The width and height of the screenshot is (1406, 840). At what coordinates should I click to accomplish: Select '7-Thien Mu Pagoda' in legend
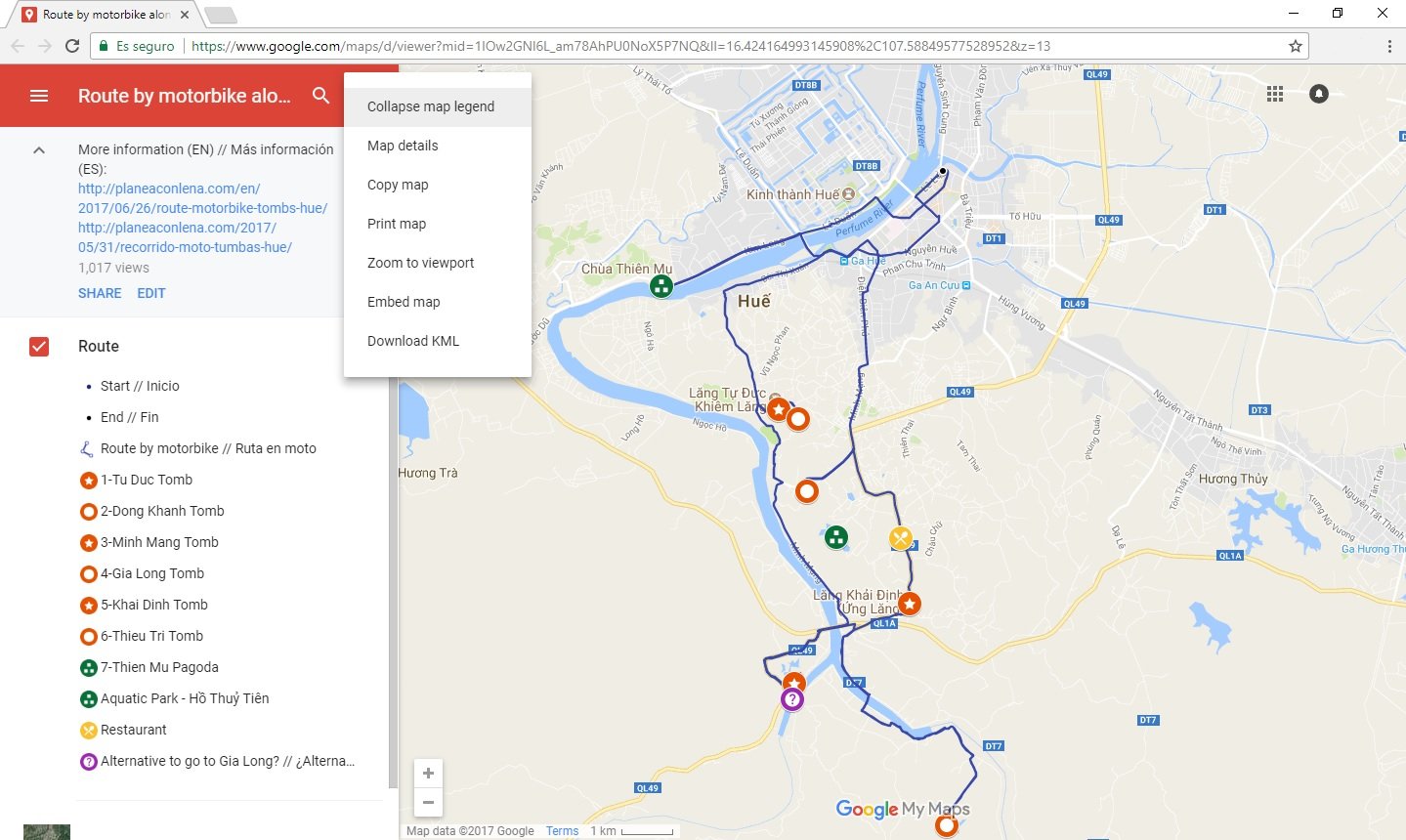(159, 667)
